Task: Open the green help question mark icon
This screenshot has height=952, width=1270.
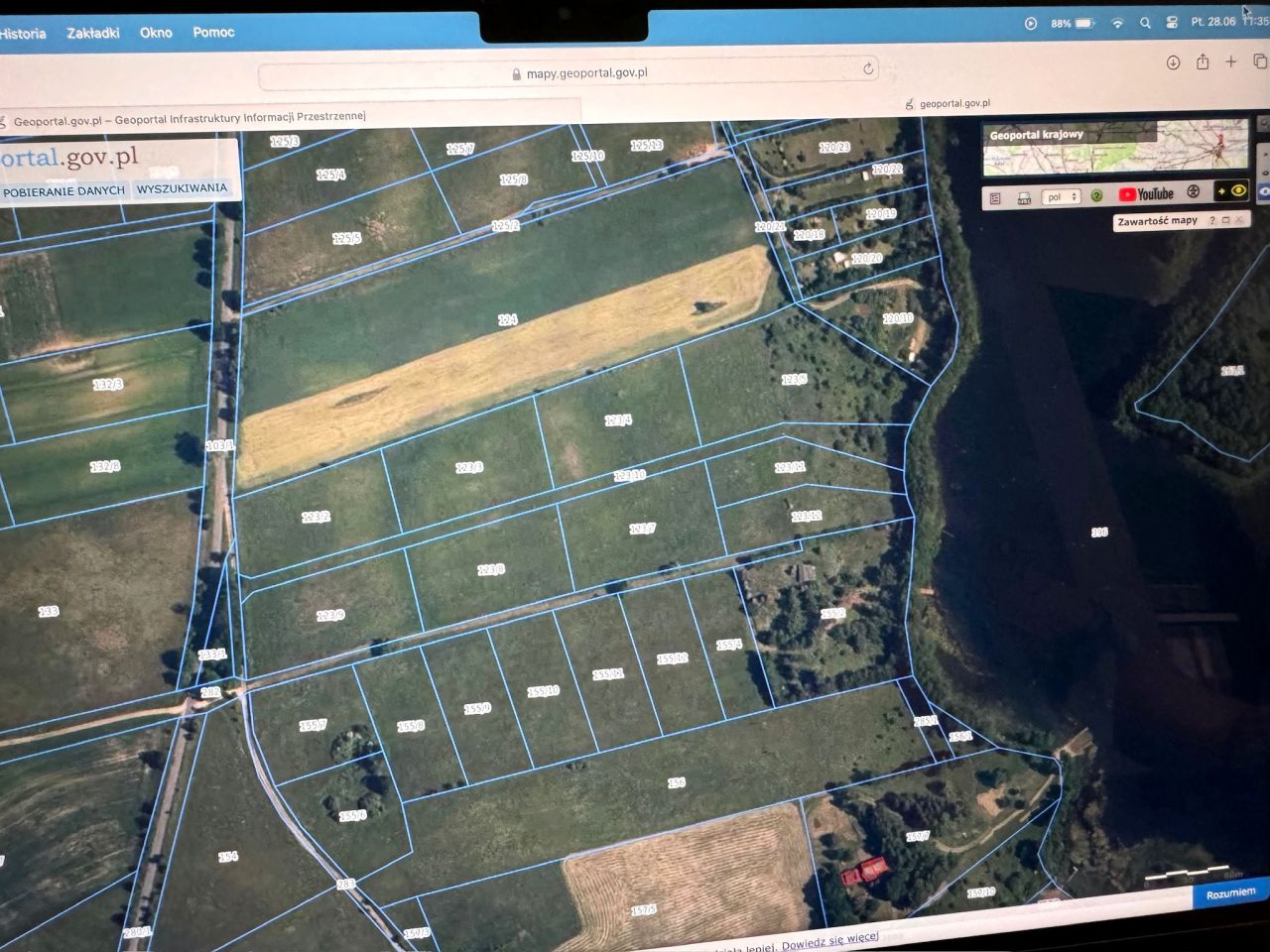Action: pos(1096,196)
